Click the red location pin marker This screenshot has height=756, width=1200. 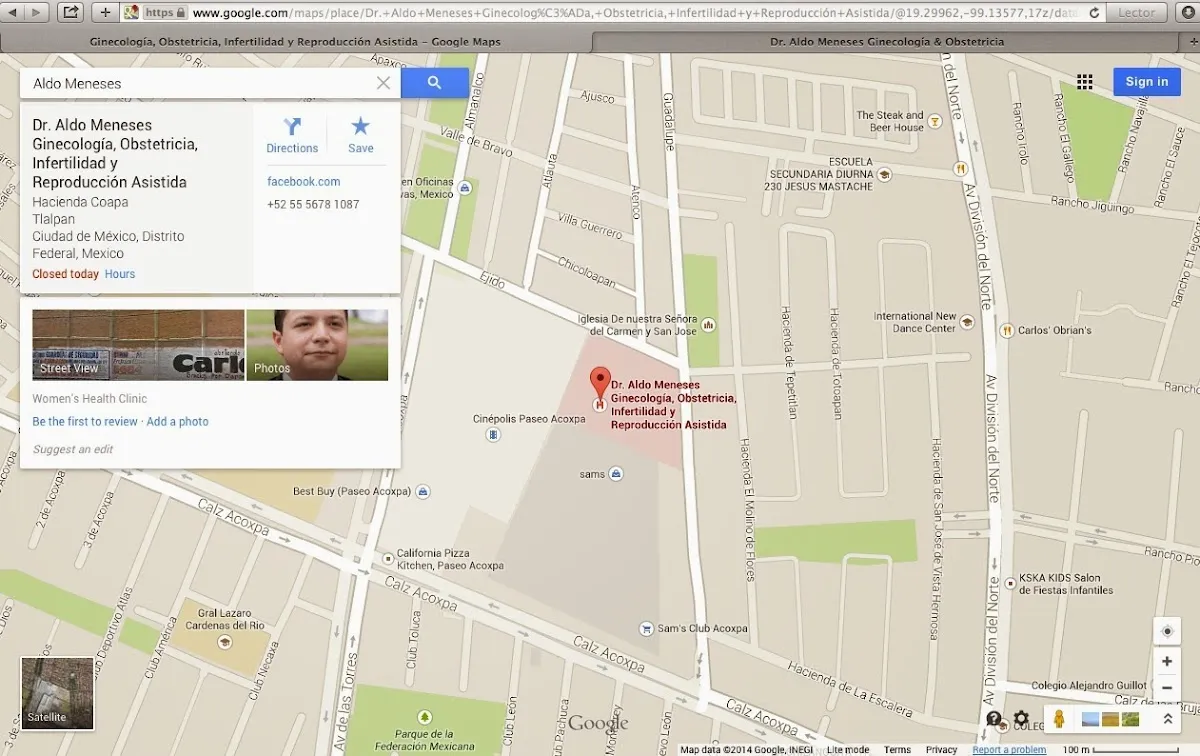click(x=600, y=384)
